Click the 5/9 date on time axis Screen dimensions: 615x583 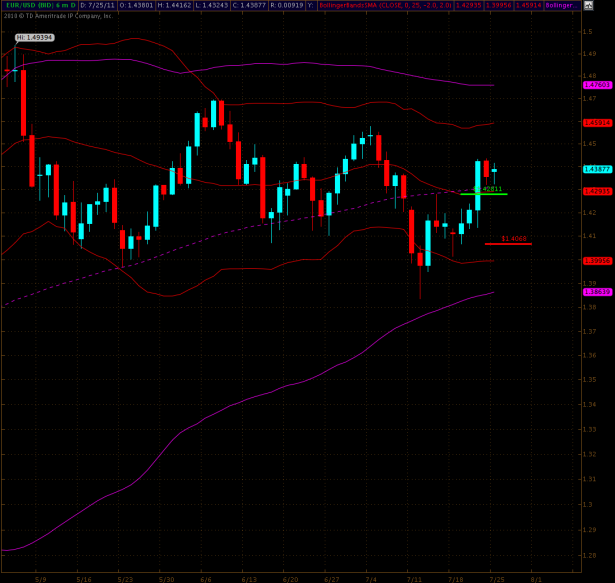pyautogui.click(x=41, y=578)
